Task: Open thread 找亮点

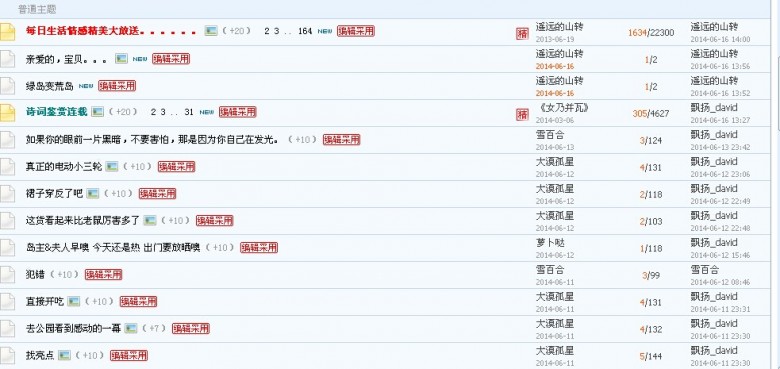Action: pyautogui.click(x=40, y=356)
